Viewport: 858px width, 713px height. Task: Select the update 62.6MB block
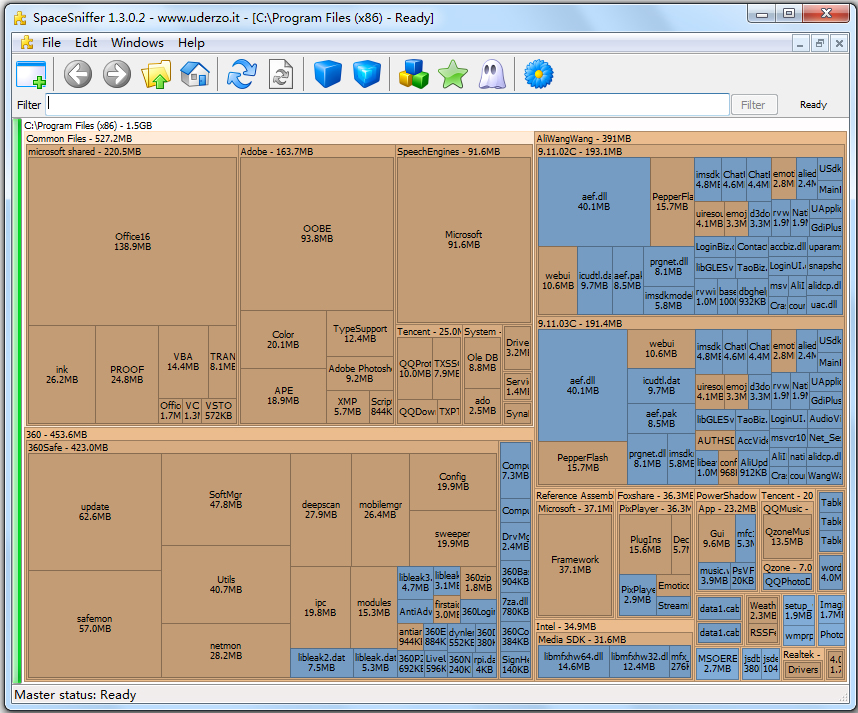click(95, 512)
